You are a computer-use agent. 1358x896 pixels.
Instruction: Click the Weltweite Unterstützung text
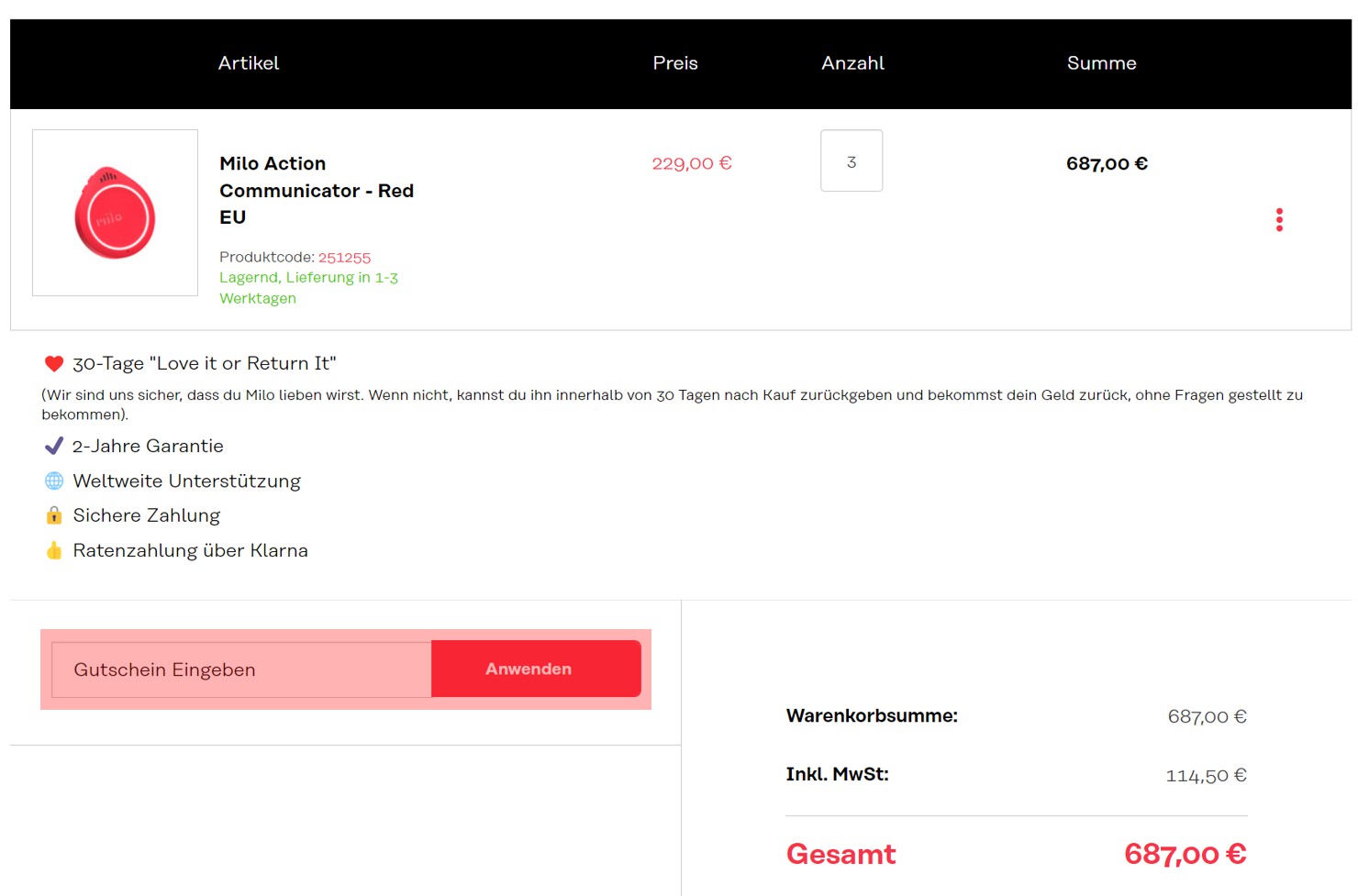point(187,481)
